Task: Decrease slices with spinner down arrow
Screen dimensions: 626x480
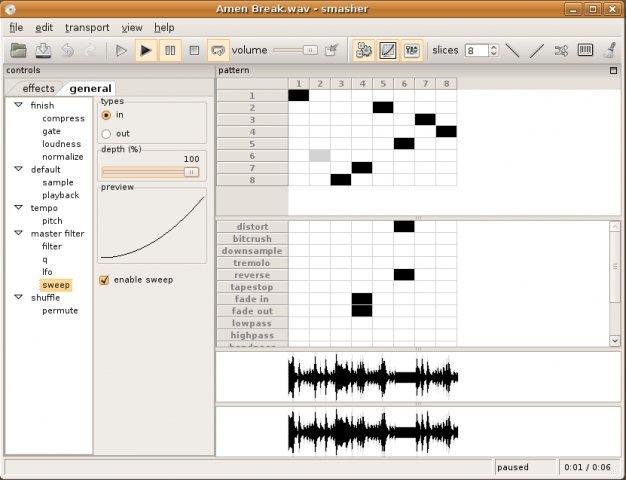Action: [494, 54]
